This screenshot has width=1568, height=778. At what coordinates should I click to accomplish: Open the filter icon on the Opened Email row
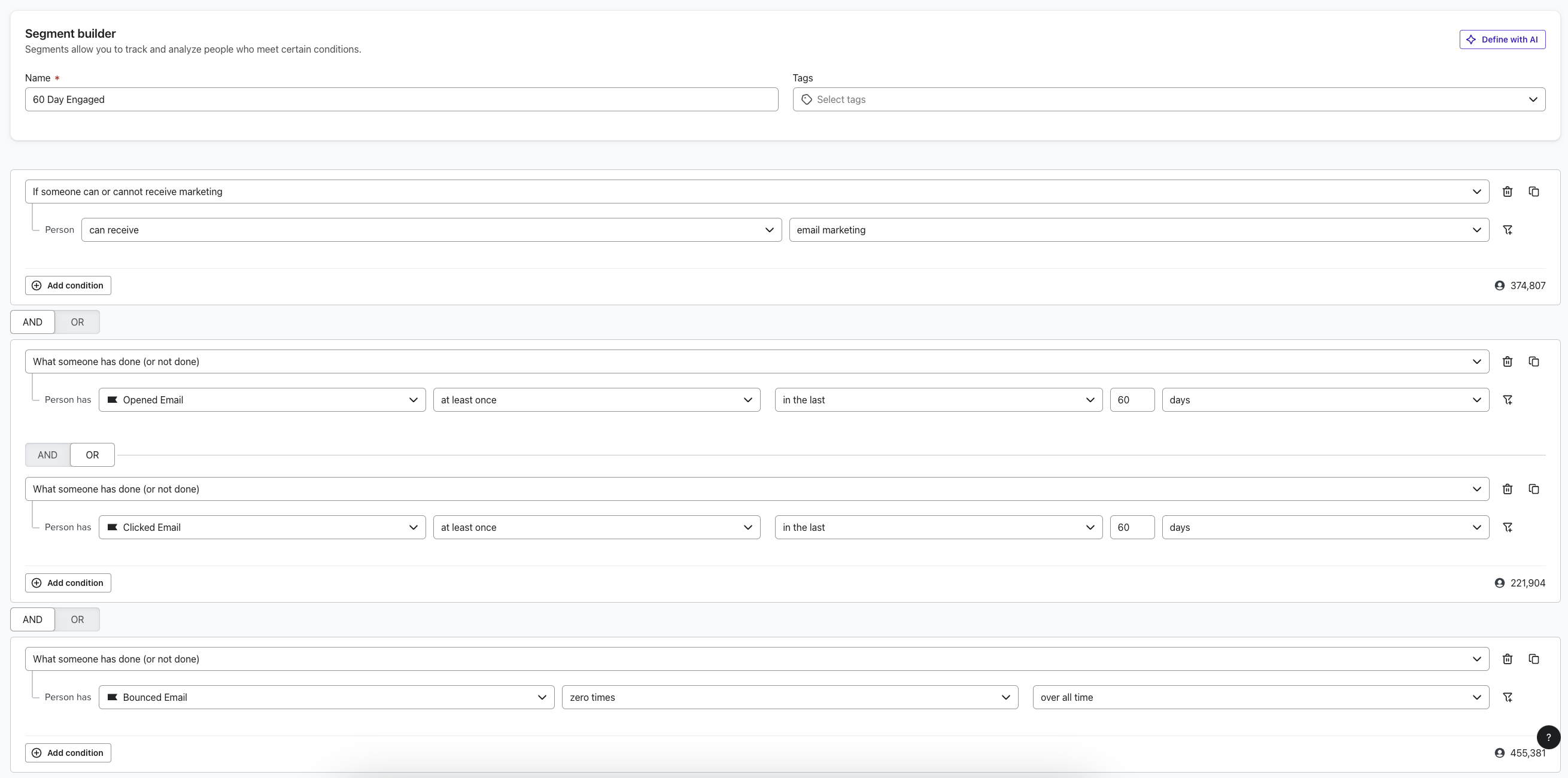pyautogui.click(x=1508, y=399)
